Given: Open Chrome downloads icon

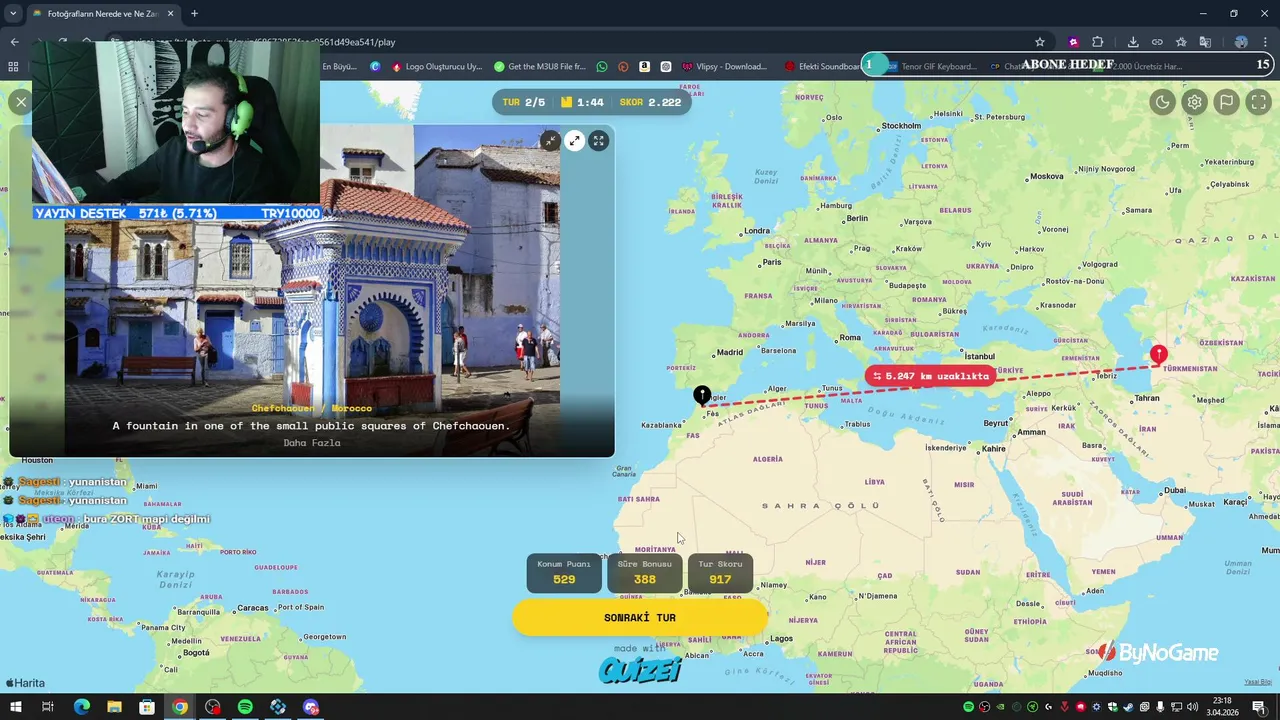Looking at the screenshot, I should pyautogui.click(x=1133, y=42).
